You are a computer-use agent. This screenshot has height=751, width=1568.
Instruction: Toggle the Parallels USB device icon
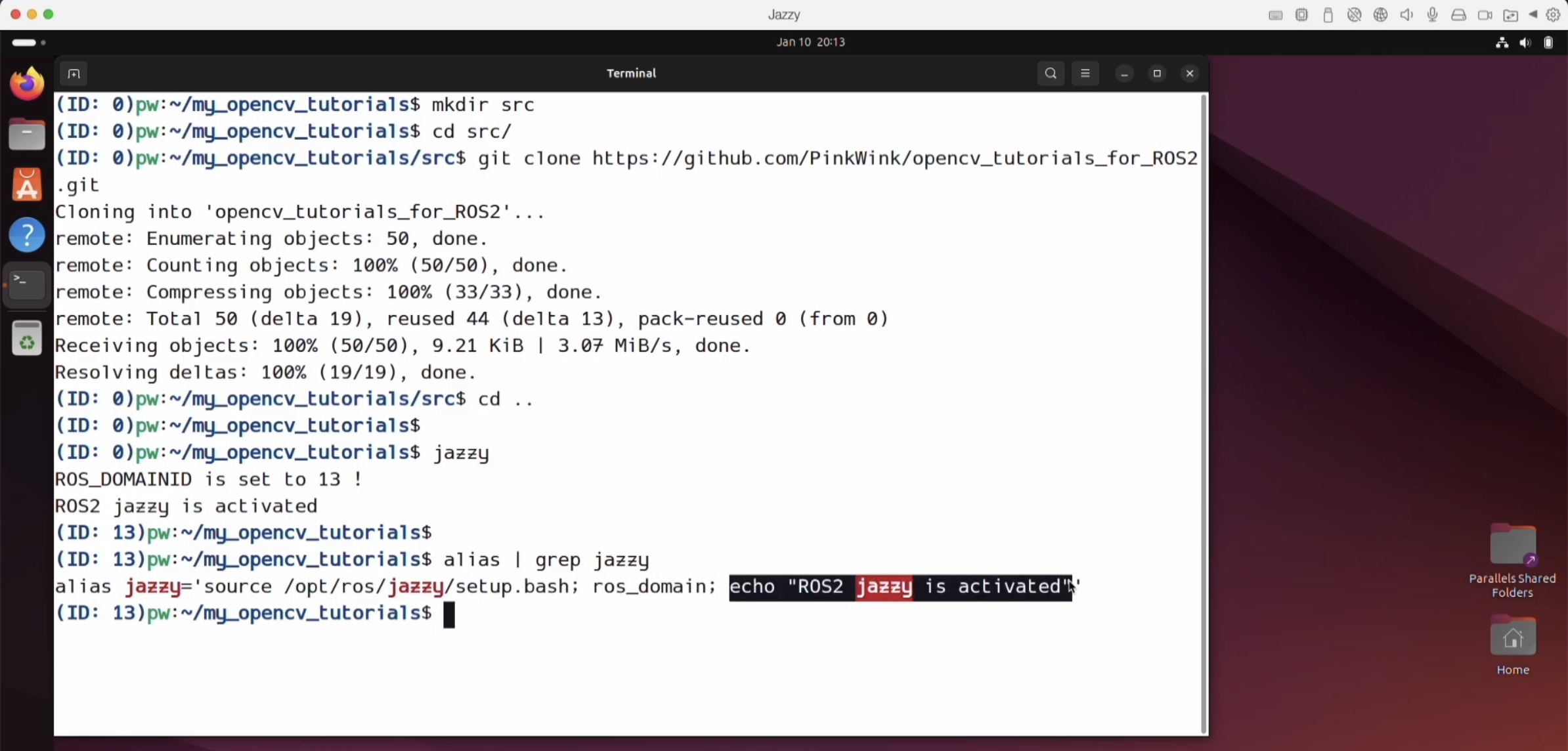pos(1328,14)
